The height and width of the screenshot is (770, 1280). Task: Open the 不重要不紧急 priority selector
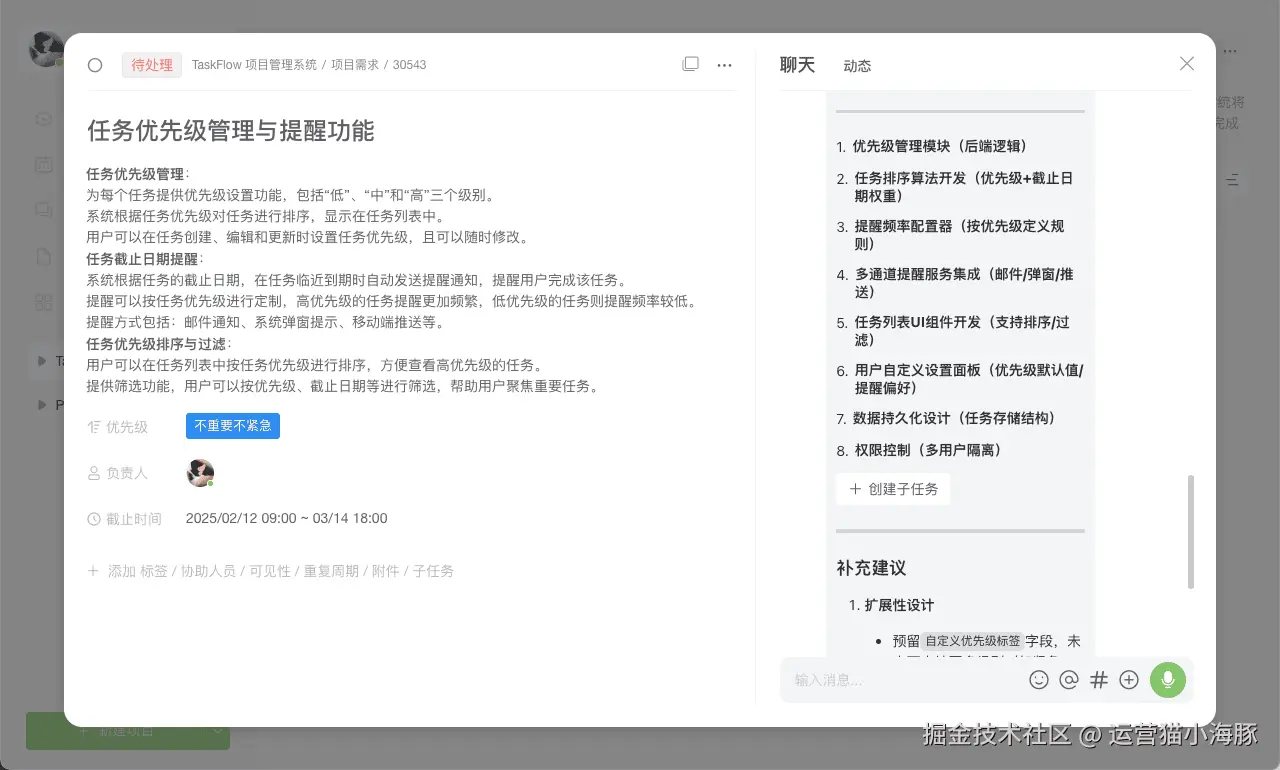(x=233, y=426)
